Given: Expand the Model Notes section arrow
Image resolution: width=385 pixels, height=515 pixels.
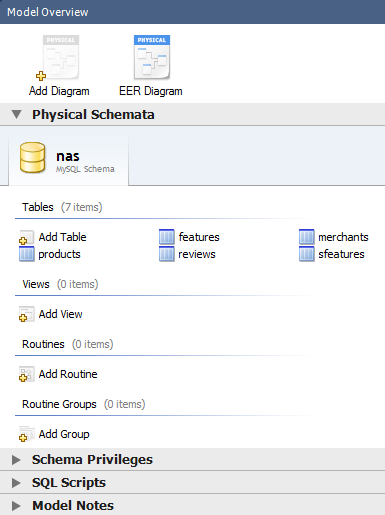Looking at the screenshot, I should 16,506.
